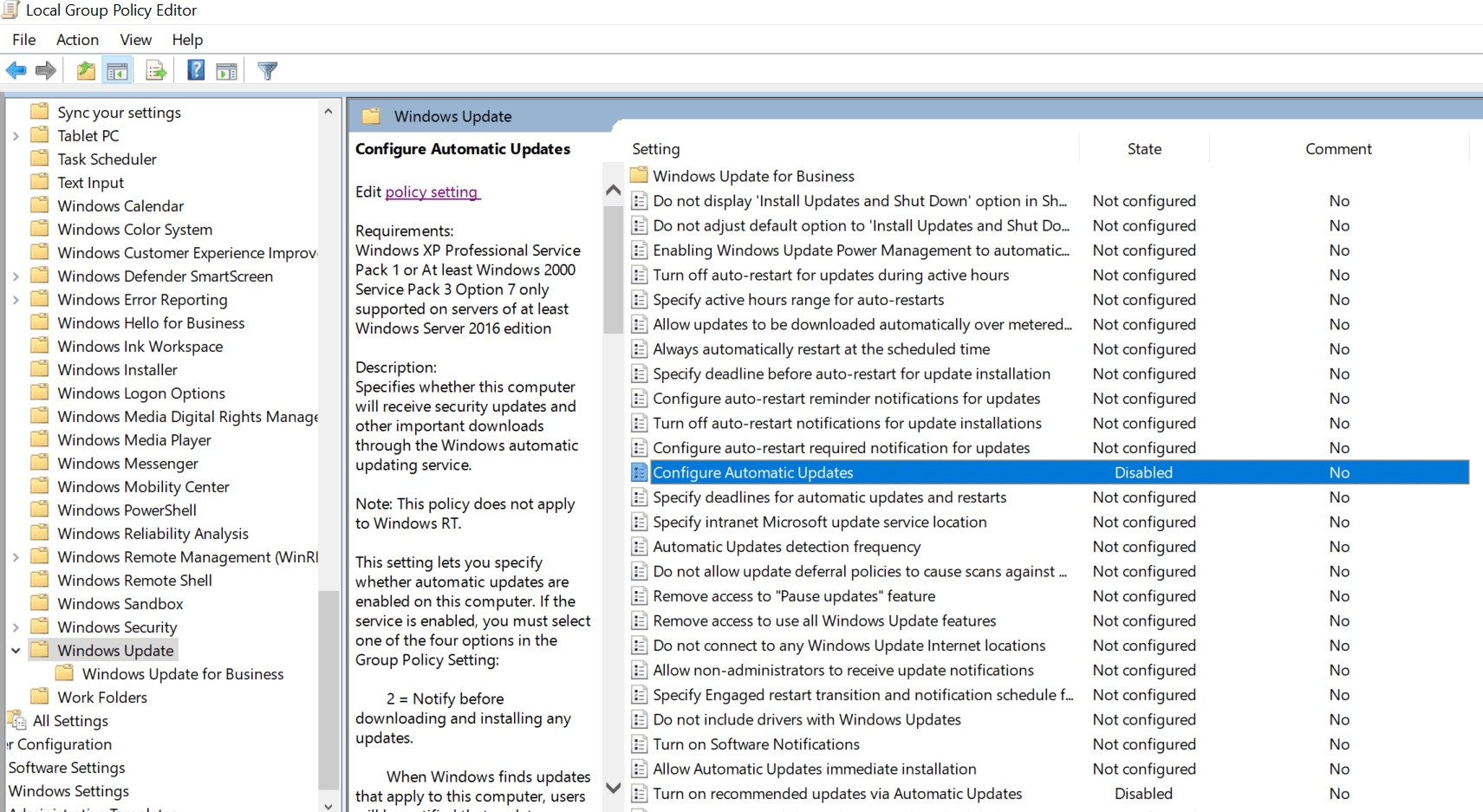Image resolution: width=1483 pixels, height=812 pixels.
Task: Select Windows Settings tree item
Action: tap(68, 790)
